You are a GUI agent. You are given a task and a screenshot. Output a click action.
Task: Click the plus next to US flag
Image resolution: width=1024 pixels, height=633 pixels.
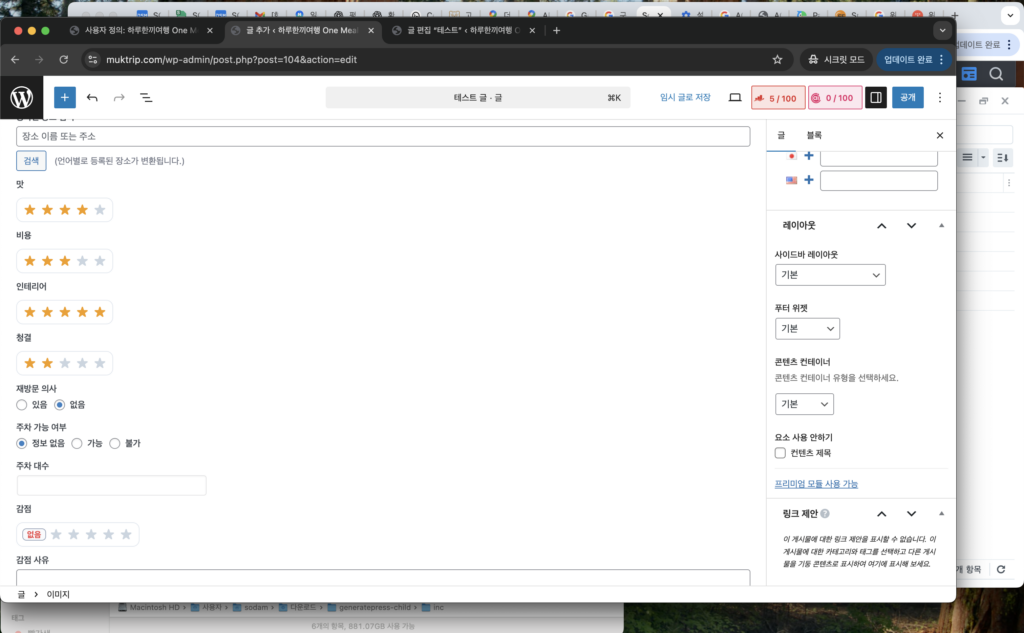click(809, 181)
